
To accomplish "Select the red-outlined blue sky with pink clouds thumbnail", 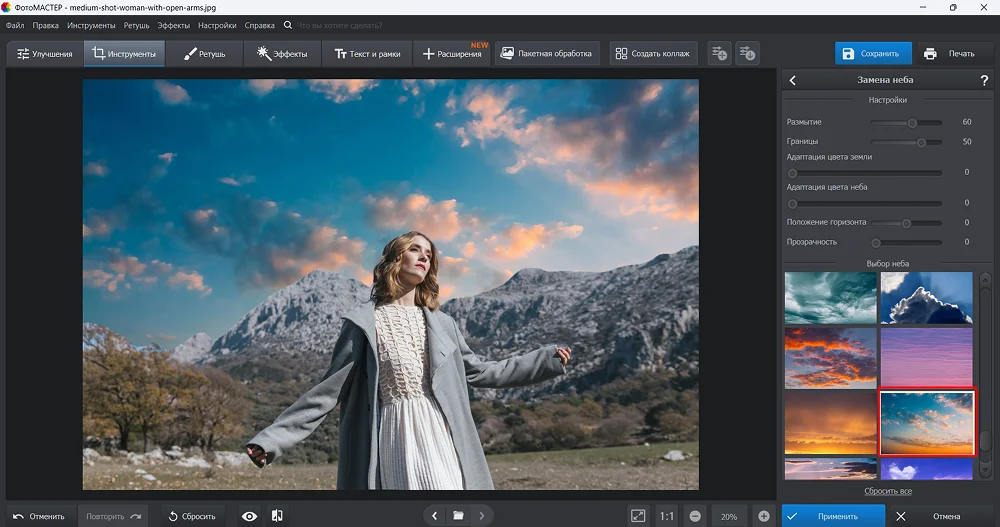I will [927, 422].
